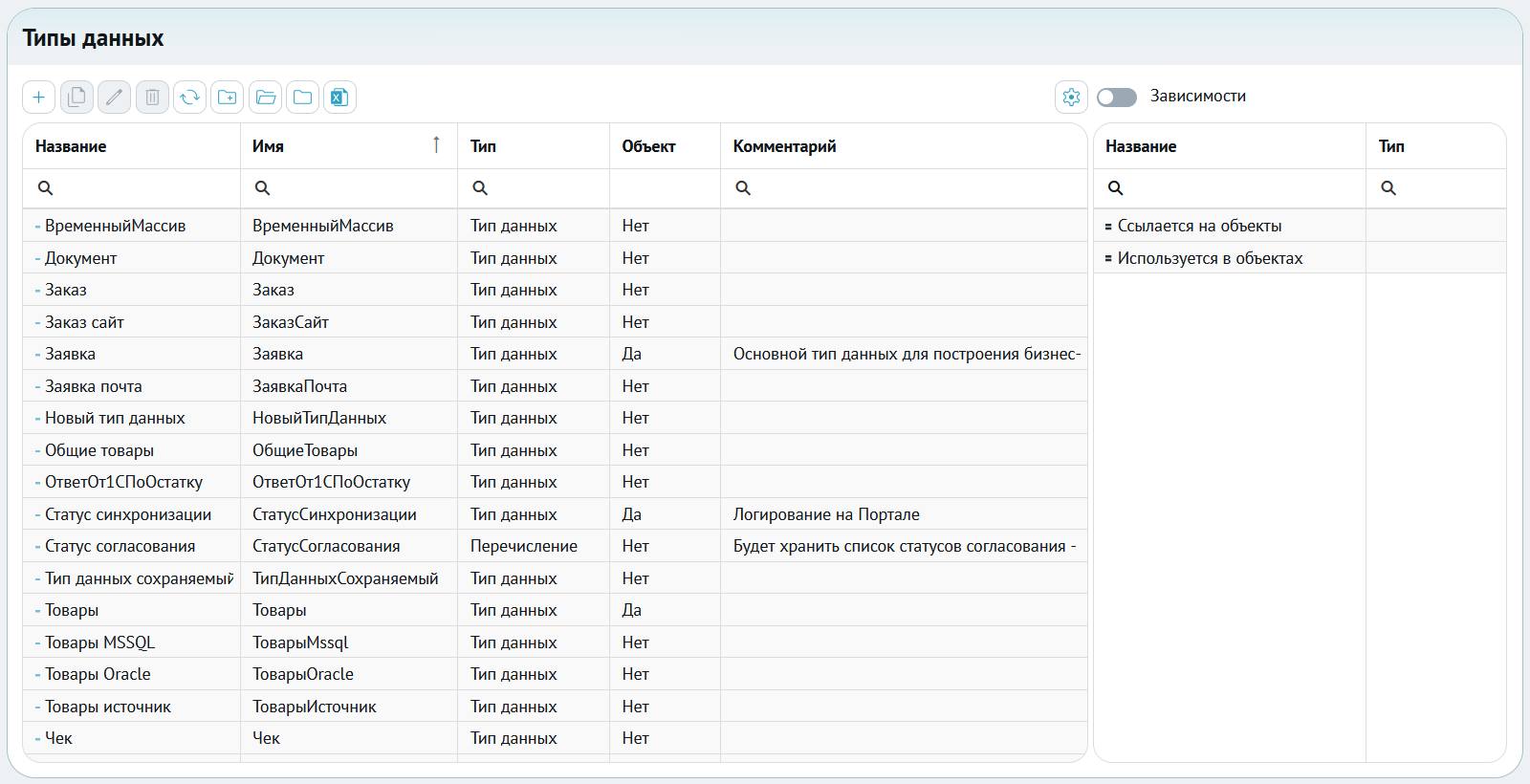This screenshot has width=1530, height=784.
Task: Click the trash delete toolbar icon
Action: 152,97
